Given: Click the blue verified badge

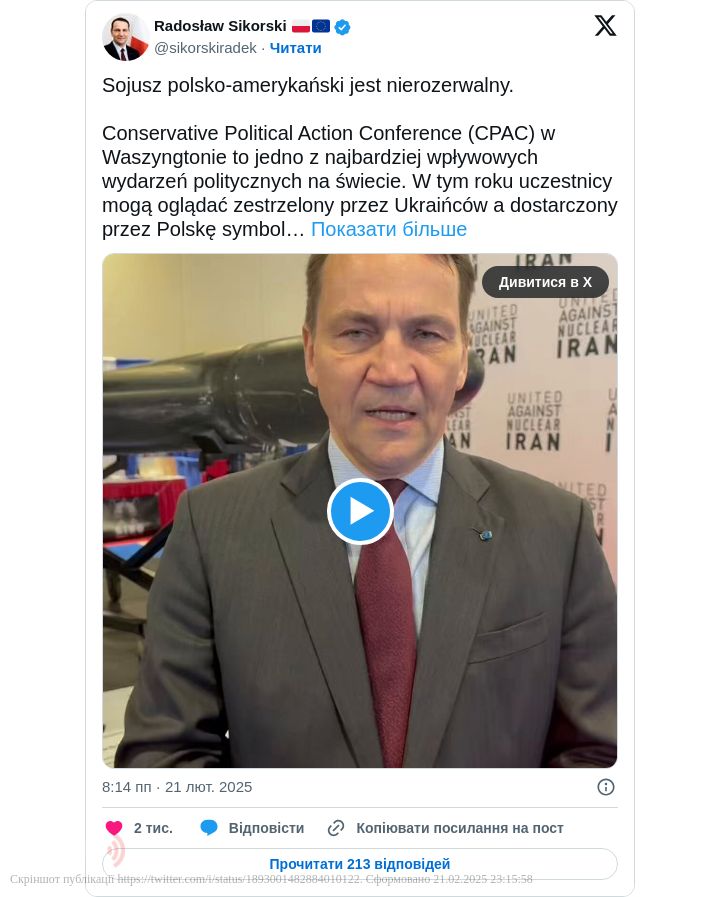Looking at the screenshot, I should coord(343,27).
